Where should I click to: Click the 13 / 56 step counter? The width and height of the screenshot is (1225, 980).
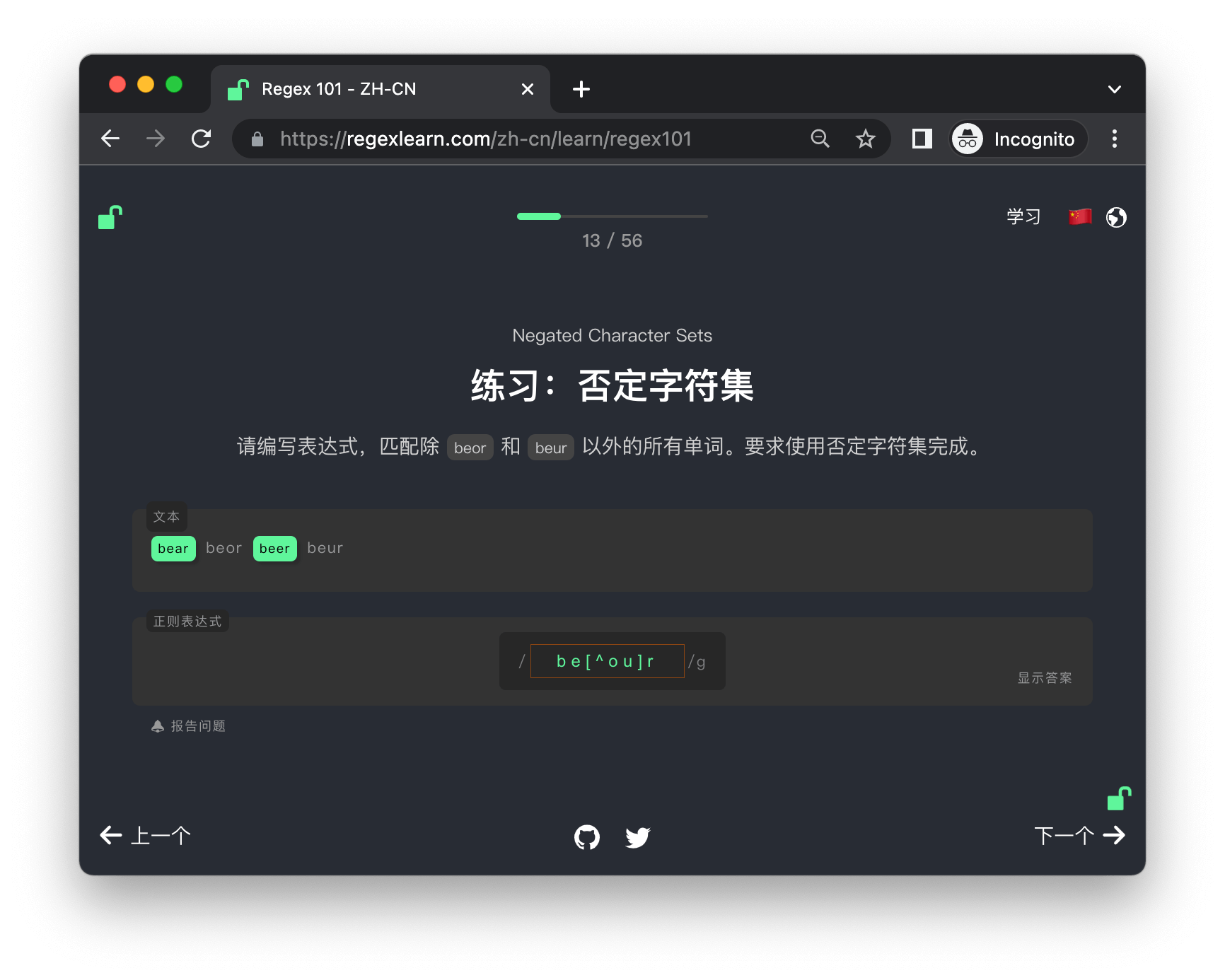612,240
